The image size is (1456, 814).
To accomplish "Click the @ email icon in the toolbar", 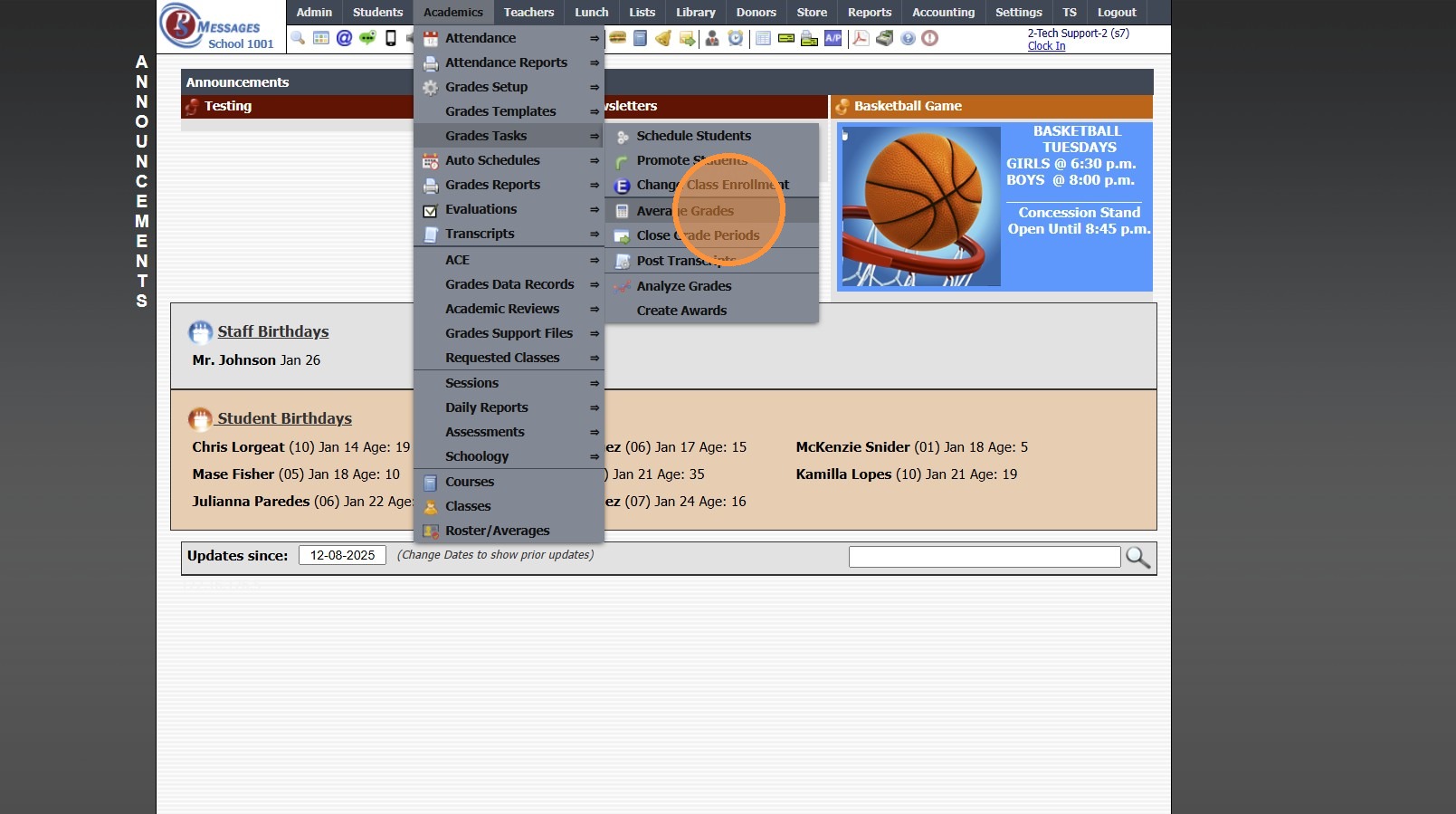I will click(x=344, y=38).
